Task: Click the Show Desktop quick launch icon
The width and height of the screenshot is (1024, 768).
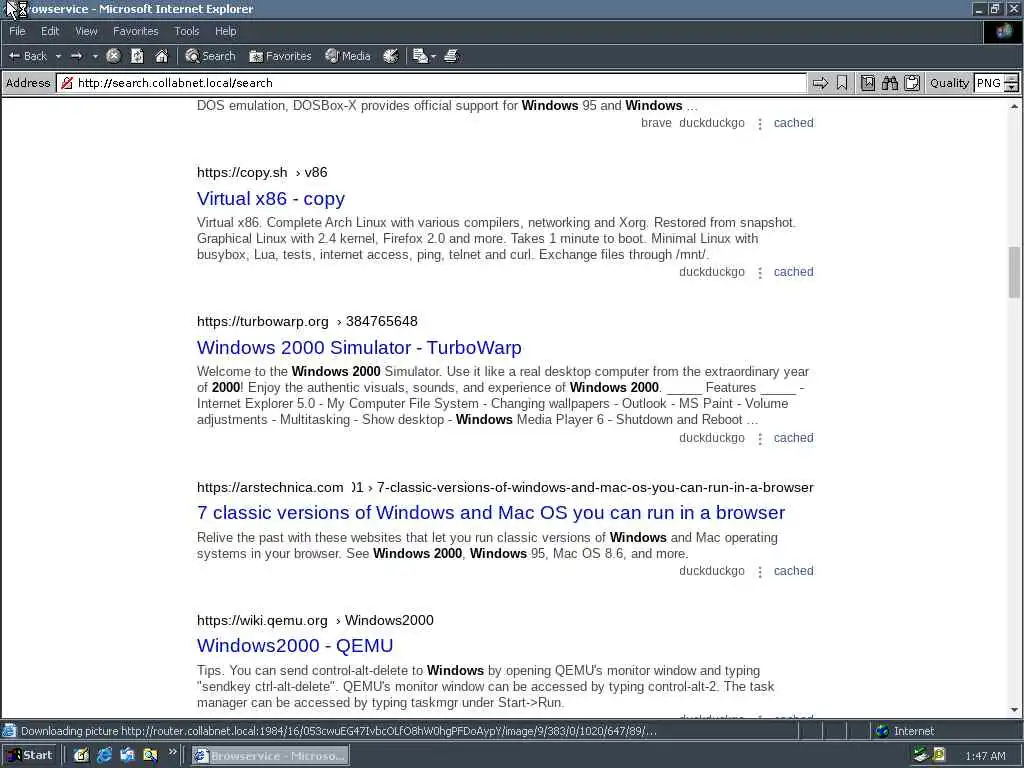Action: pyautogui.click(x=81, y=756)
